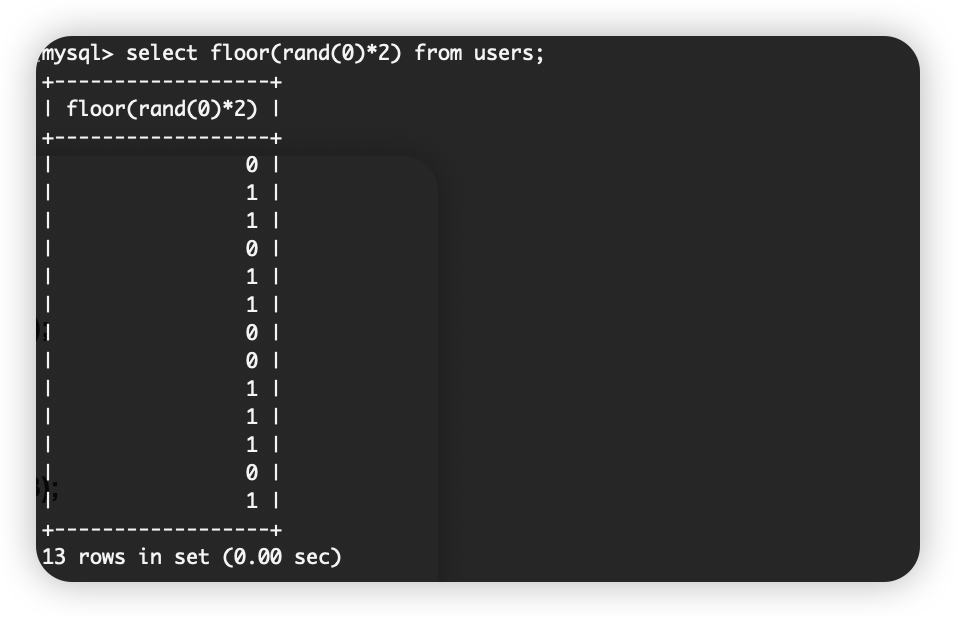
Task: Select the fourth result row value 0
Action: click(x=251, y=249)
